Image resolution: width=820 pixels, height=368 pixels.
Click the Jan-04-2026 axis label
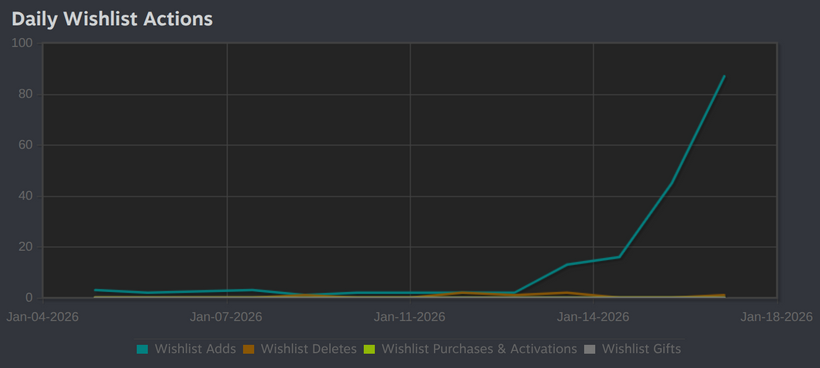43,317
